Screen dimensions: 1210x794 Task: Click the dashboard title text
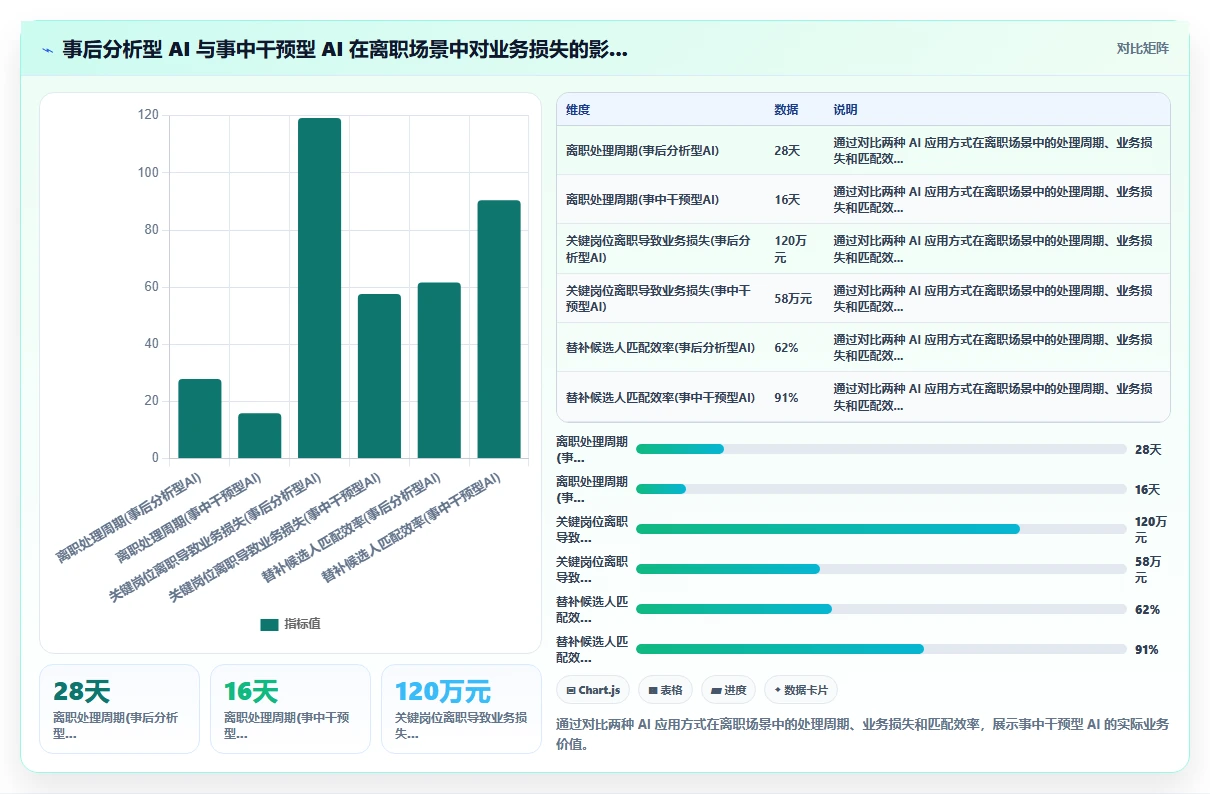[x=345, y=50]
